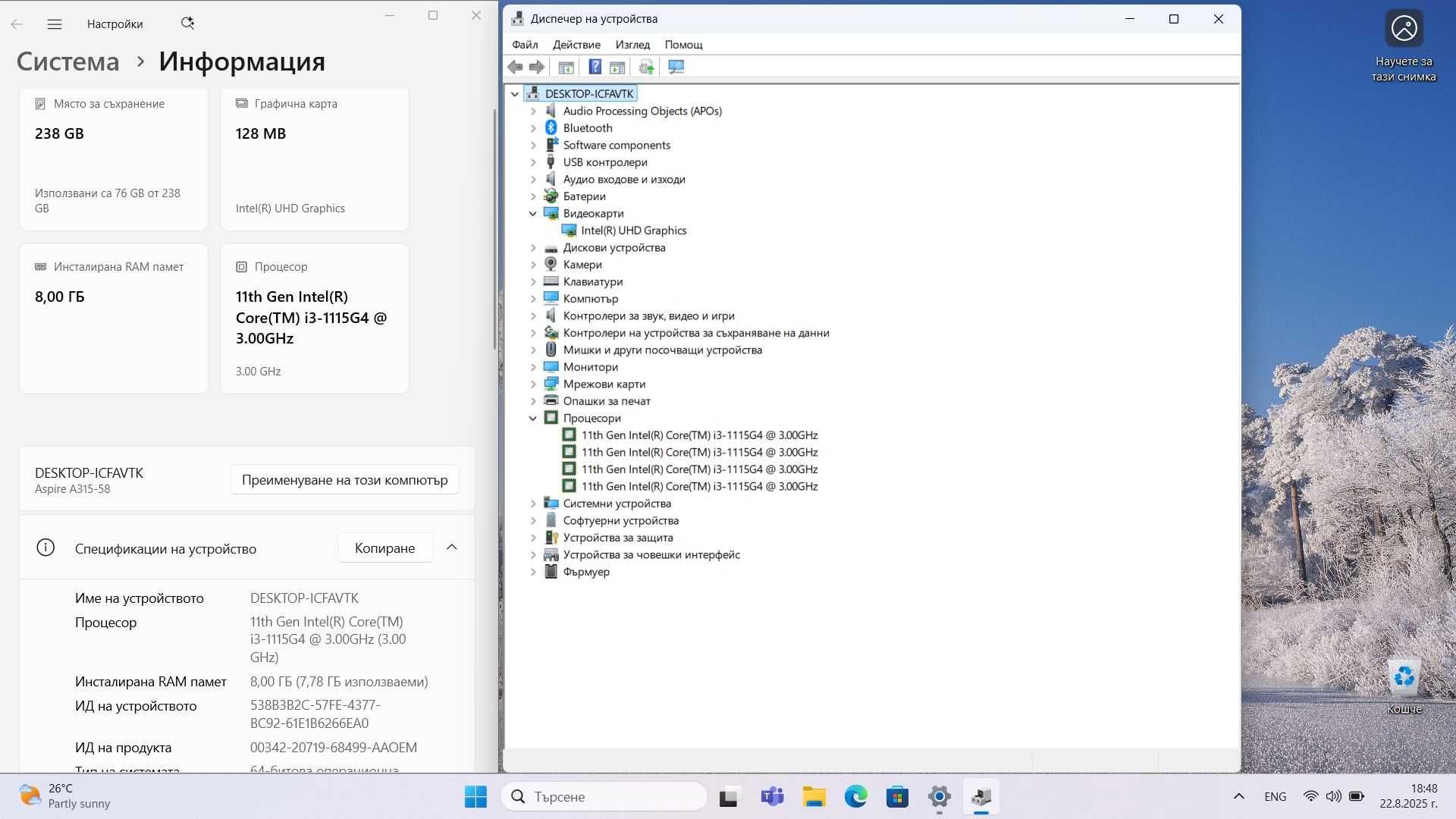Select the Камери category
1456x819 pixels.
(x=582, y=265)
